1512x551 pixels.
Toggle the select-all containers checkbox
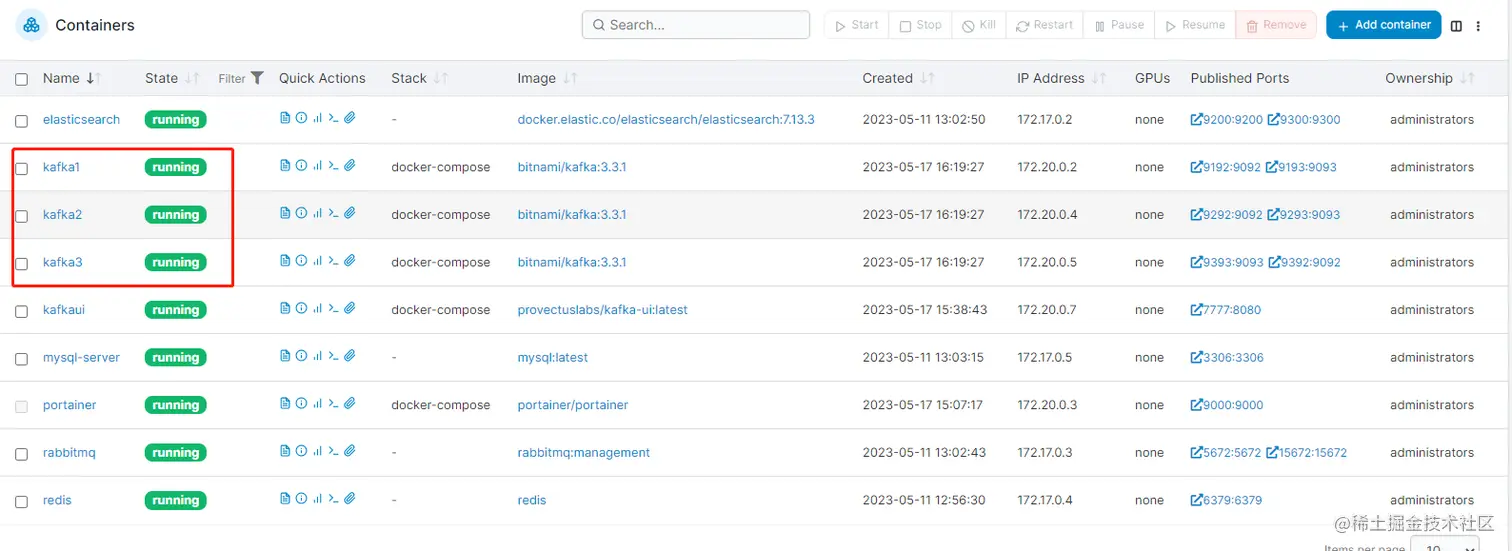(21, 79)
